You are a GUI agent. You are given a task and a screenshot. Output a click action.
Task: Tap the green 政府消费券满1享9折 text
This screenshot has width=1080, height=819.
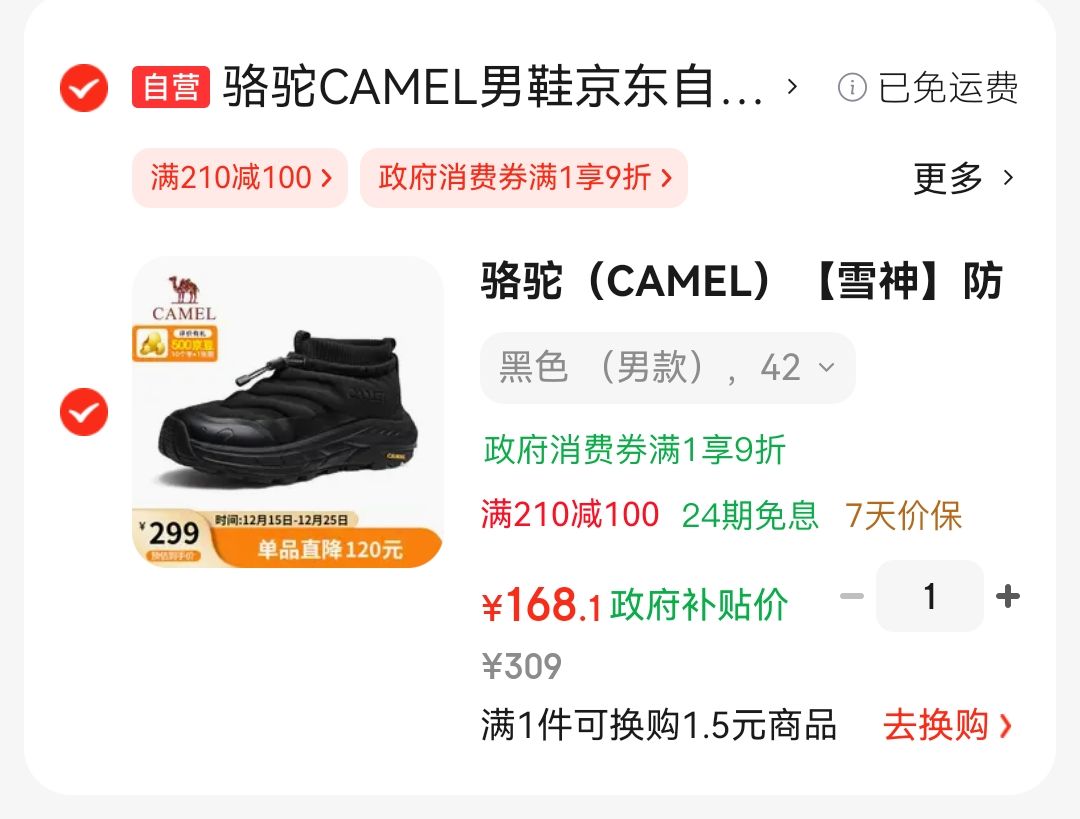(x=634, y=450)
